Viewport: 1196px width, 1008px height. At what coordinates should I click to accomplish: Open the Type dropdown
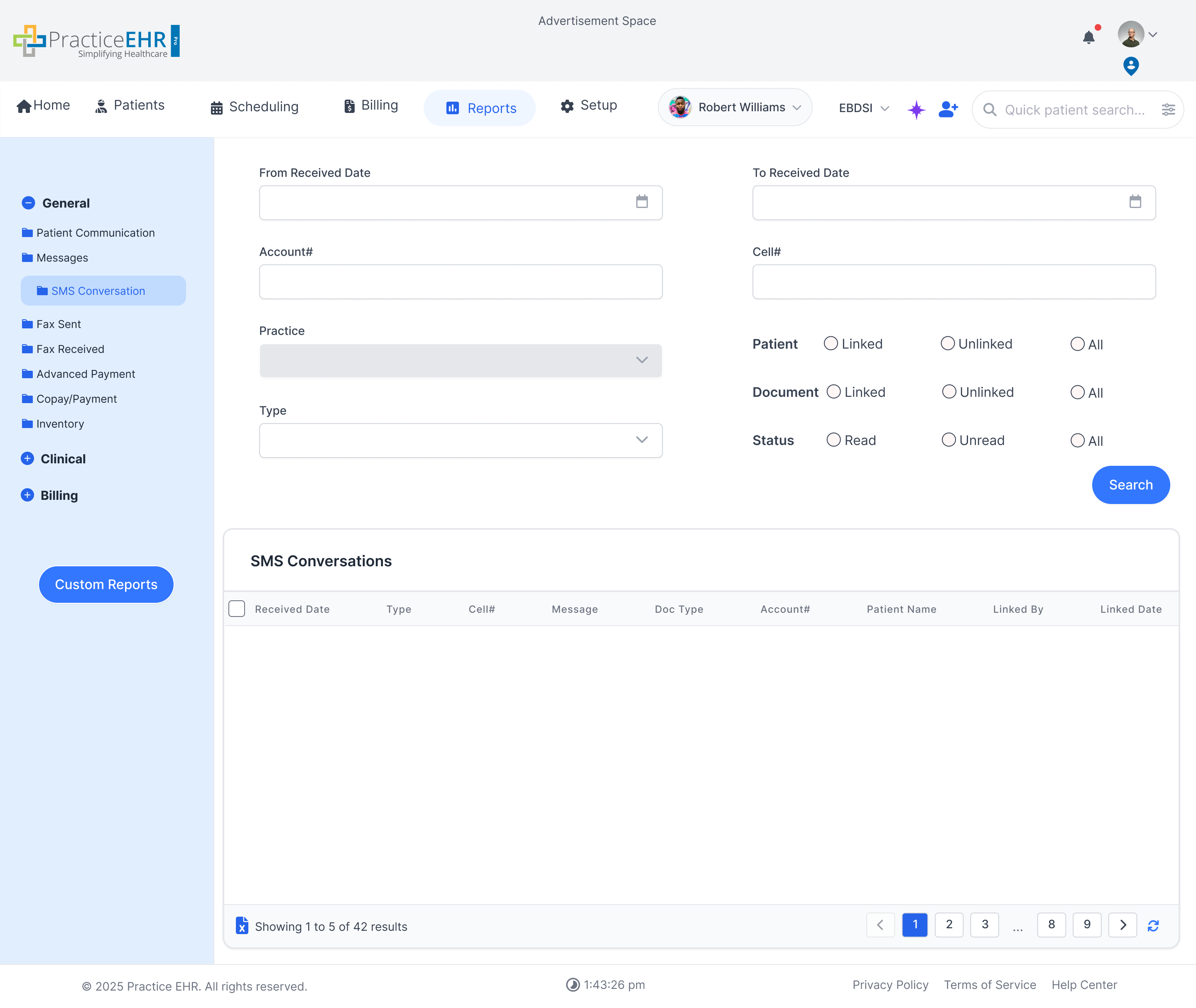[x=460, y=440]
